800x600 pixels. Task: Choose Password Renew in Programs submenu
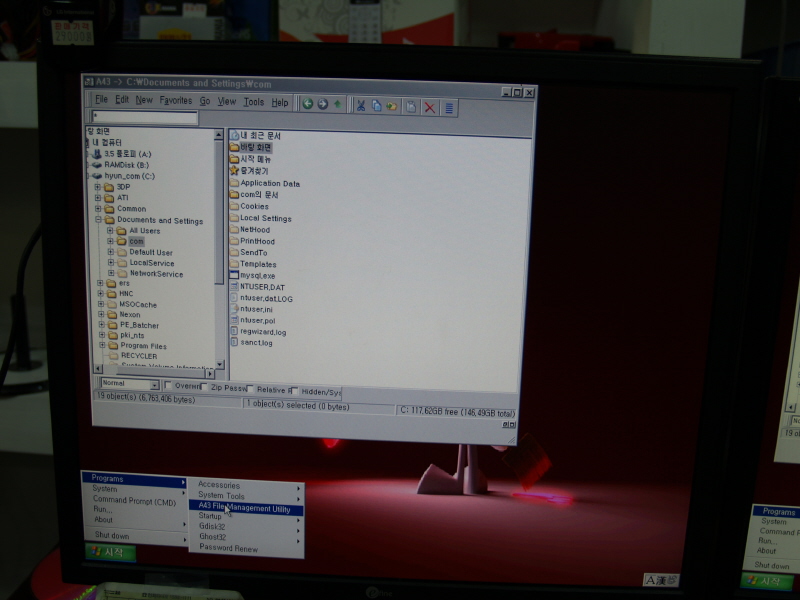pos(229,548)
